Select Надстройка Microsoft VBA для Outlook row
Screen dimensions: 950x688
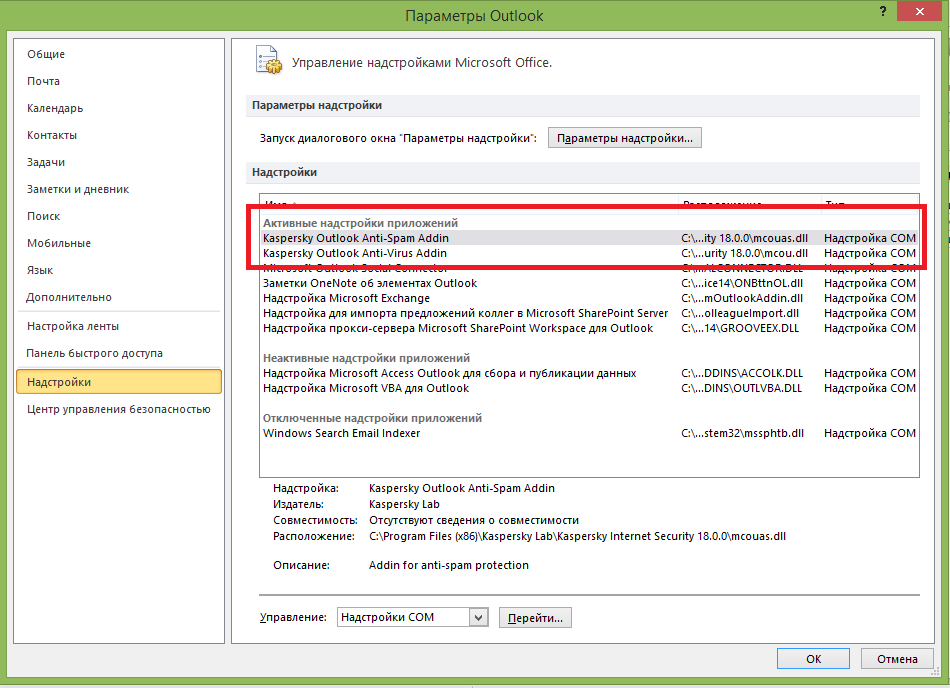click(x=589, y=388)
